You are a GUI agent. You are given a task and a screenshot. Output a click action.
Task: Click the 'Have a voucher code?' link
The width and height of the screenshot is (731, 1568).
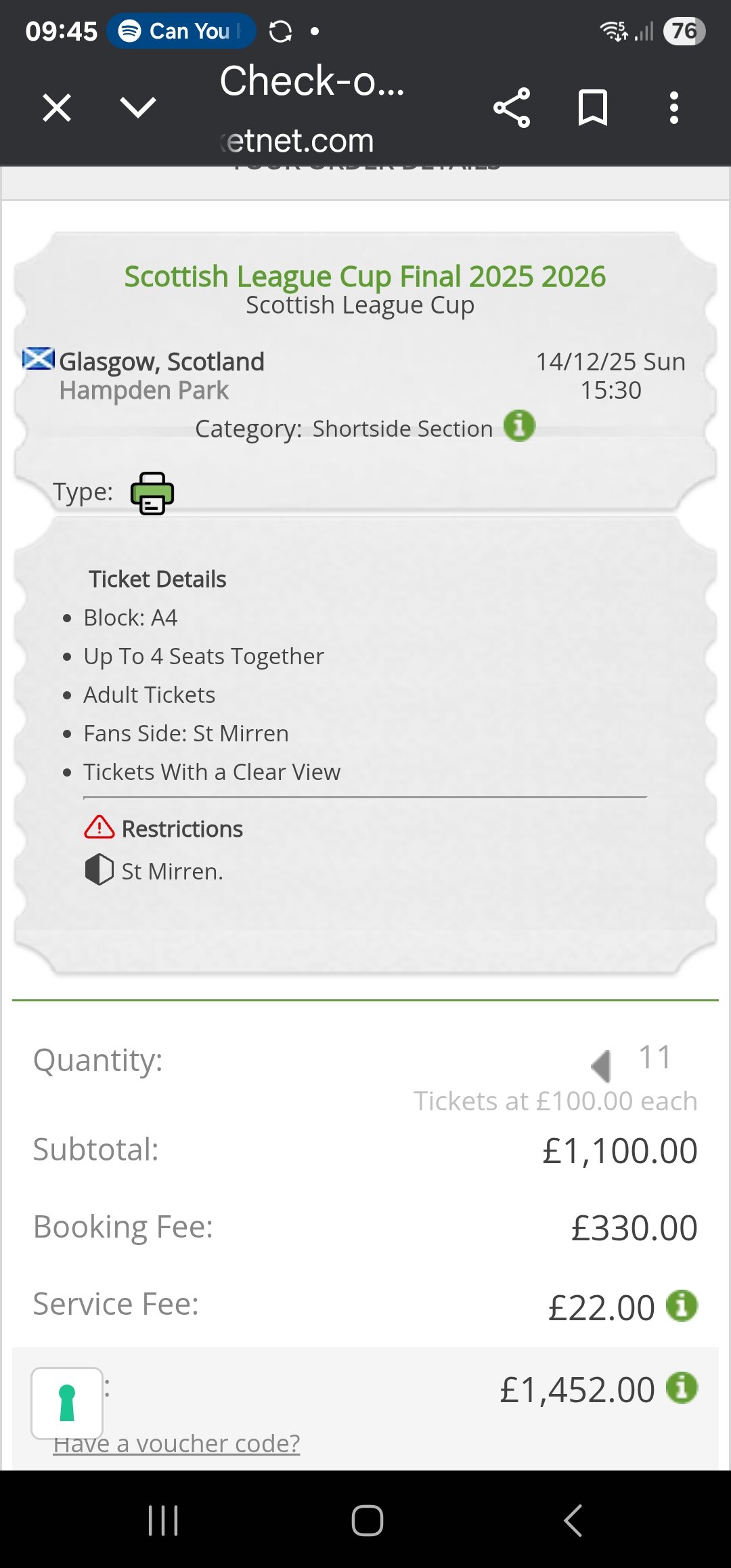(x=177, y=1443)
